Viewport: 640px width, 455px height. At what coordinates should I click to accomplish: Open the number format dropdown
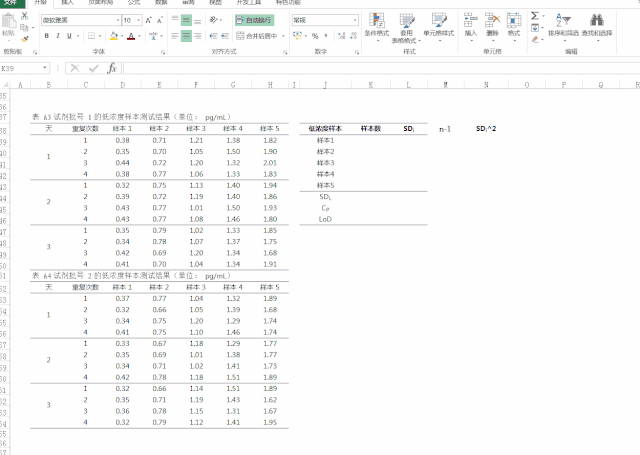click(x=354, y=20)
